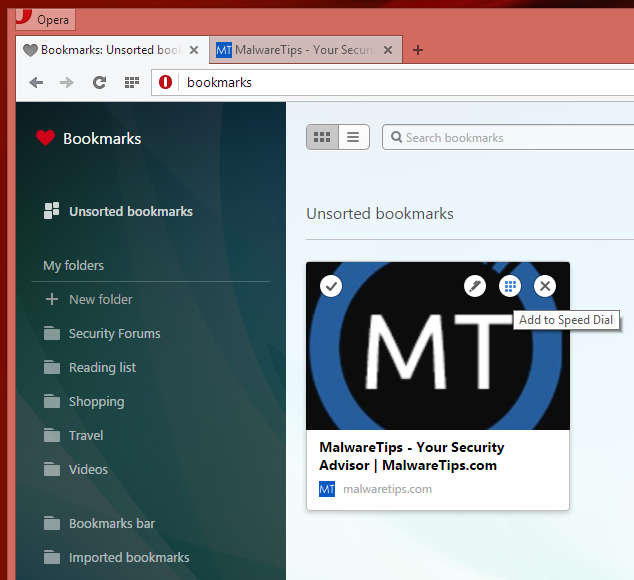Open a new tab with plus button

click(x=418, y=50)
